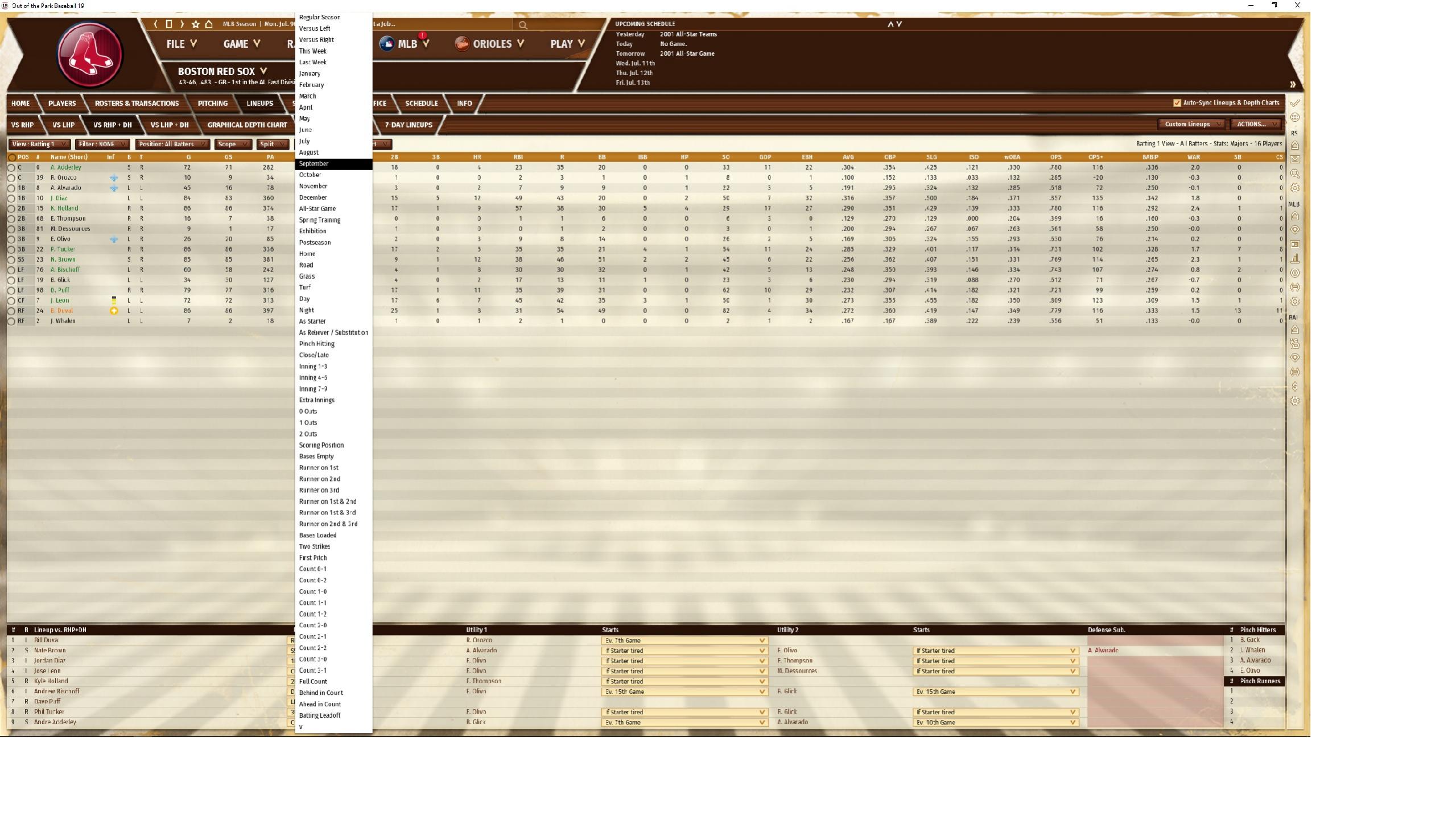
Task: Click the Red Sox team logo
Action: click(90, 55)
